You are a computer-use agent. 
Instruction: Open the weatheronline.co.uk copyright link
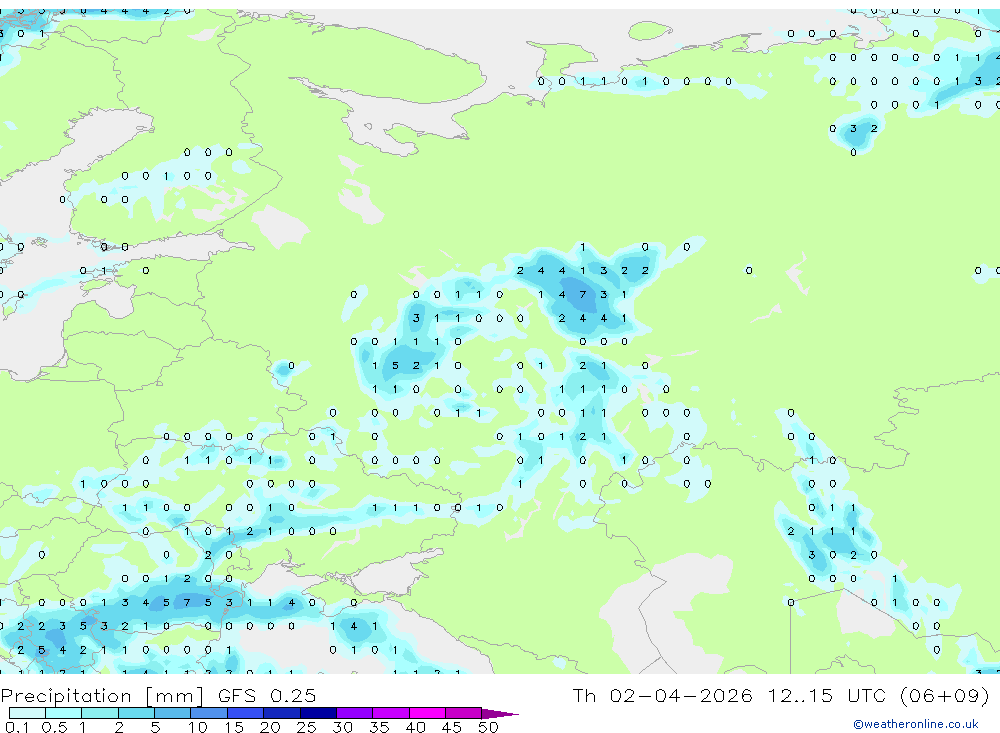916,724
